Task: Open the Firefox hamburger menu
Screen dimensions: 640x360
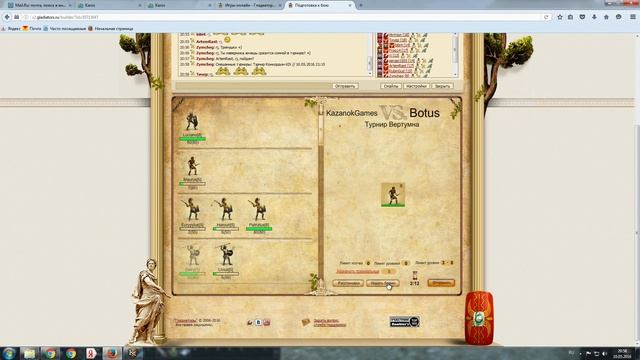Action: [633, 17]
